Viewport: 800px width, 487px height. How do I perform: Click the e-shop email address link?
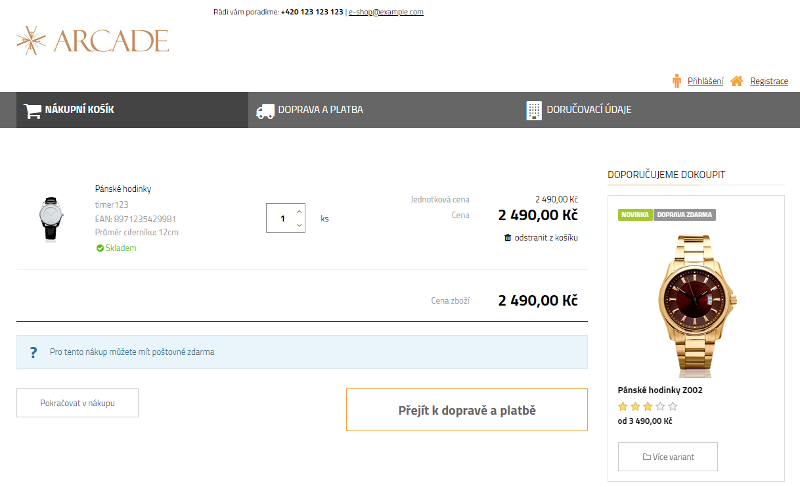[386, 12]
